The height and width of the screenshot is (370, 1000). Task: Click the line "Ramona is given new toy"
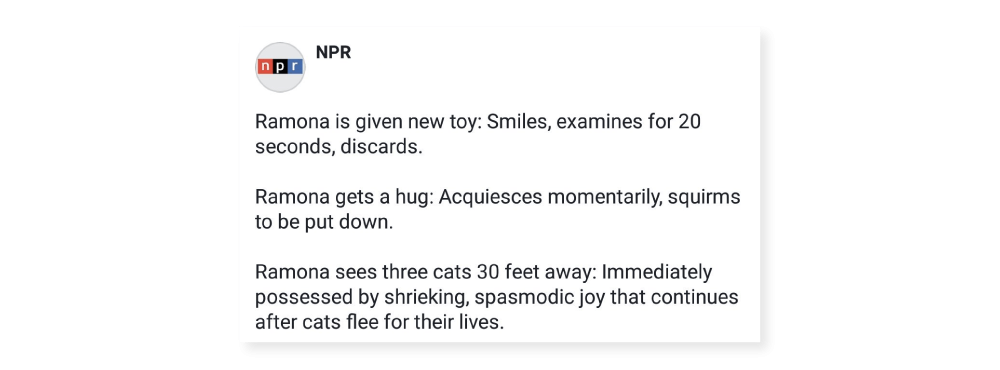(x=478, y=121)
